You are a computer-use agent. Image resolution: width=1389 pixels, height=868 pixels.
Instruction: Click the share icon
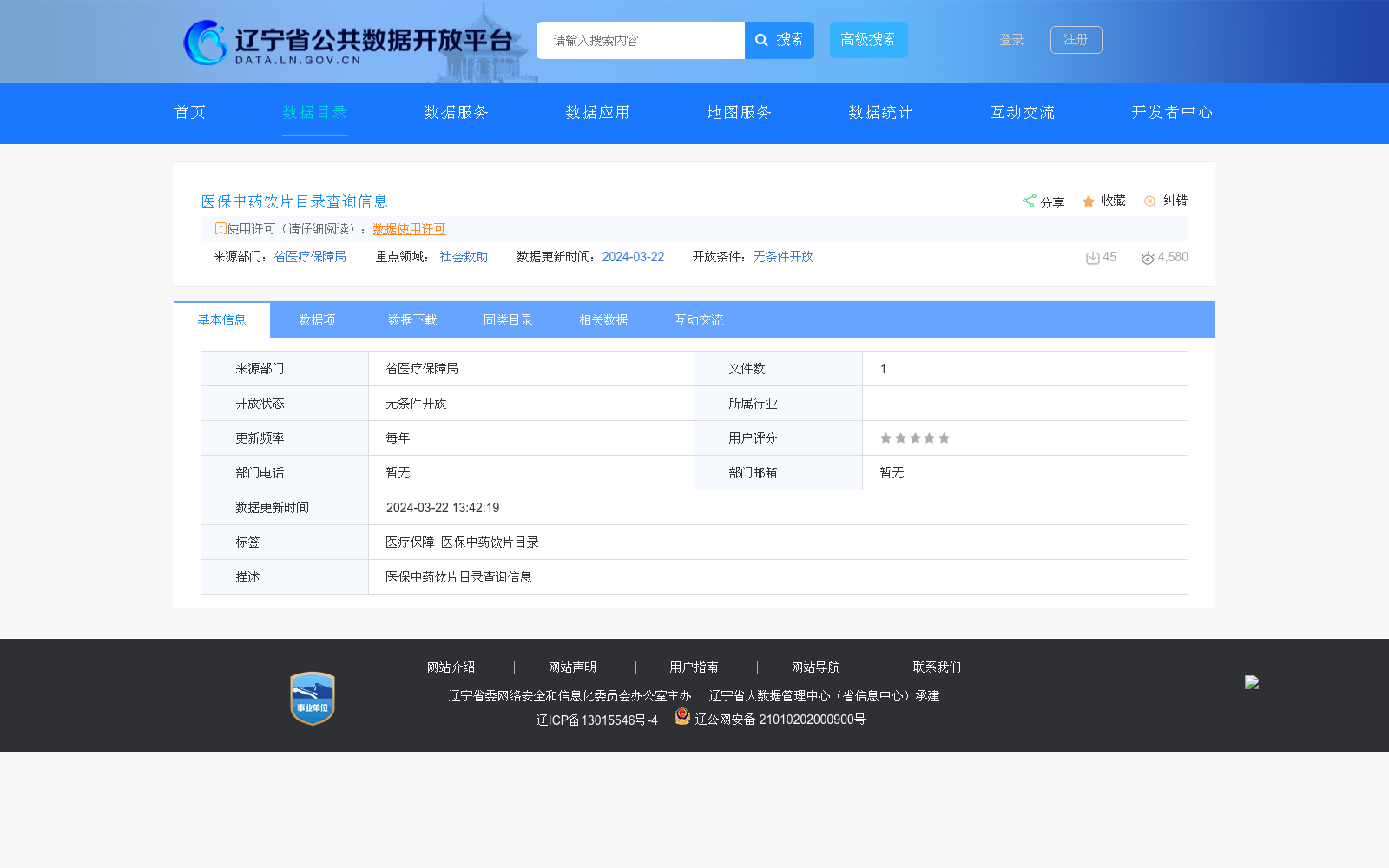[x=1029, y=201]
